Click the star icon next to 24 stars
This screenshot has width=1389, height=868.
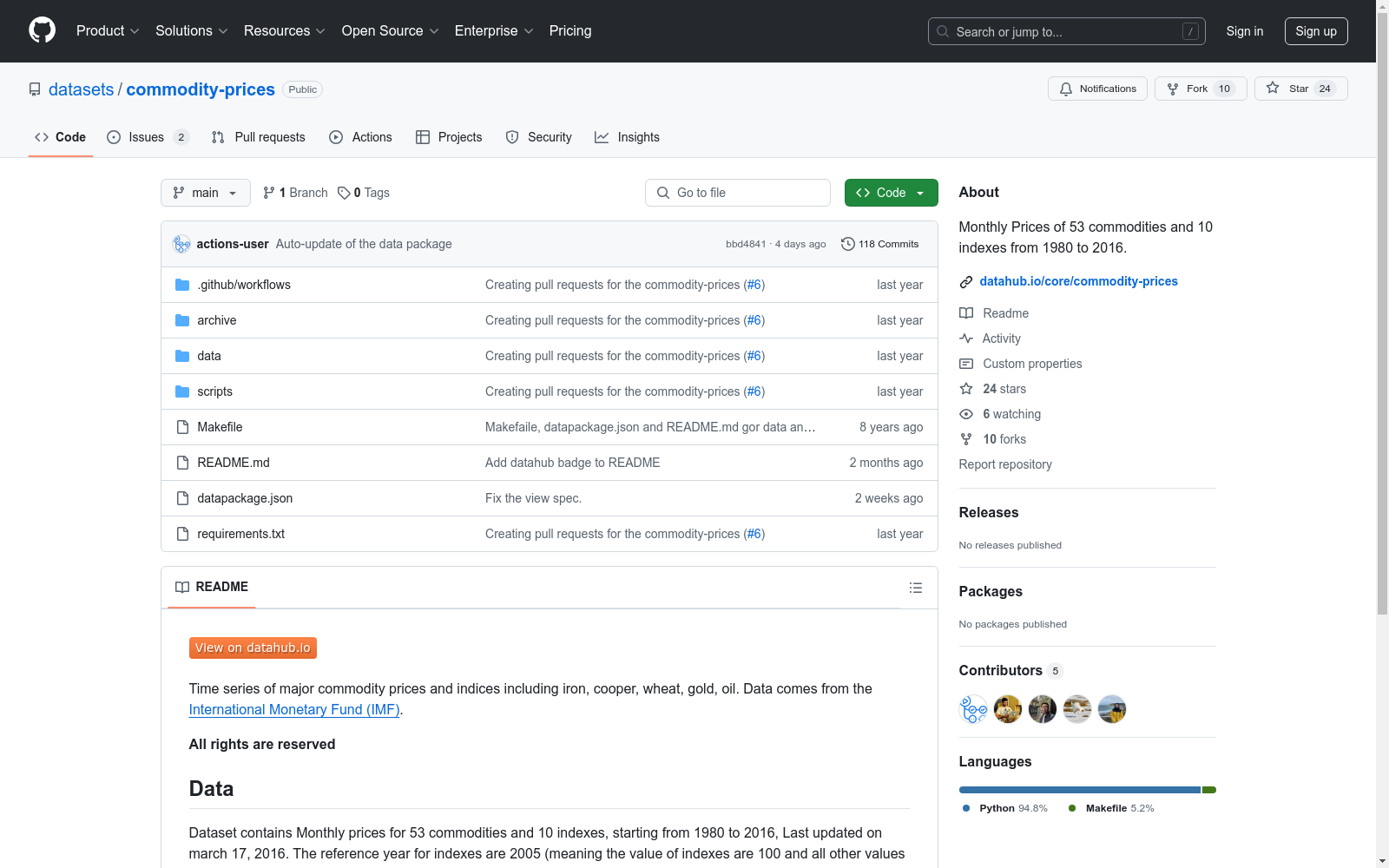coord(966,389)
